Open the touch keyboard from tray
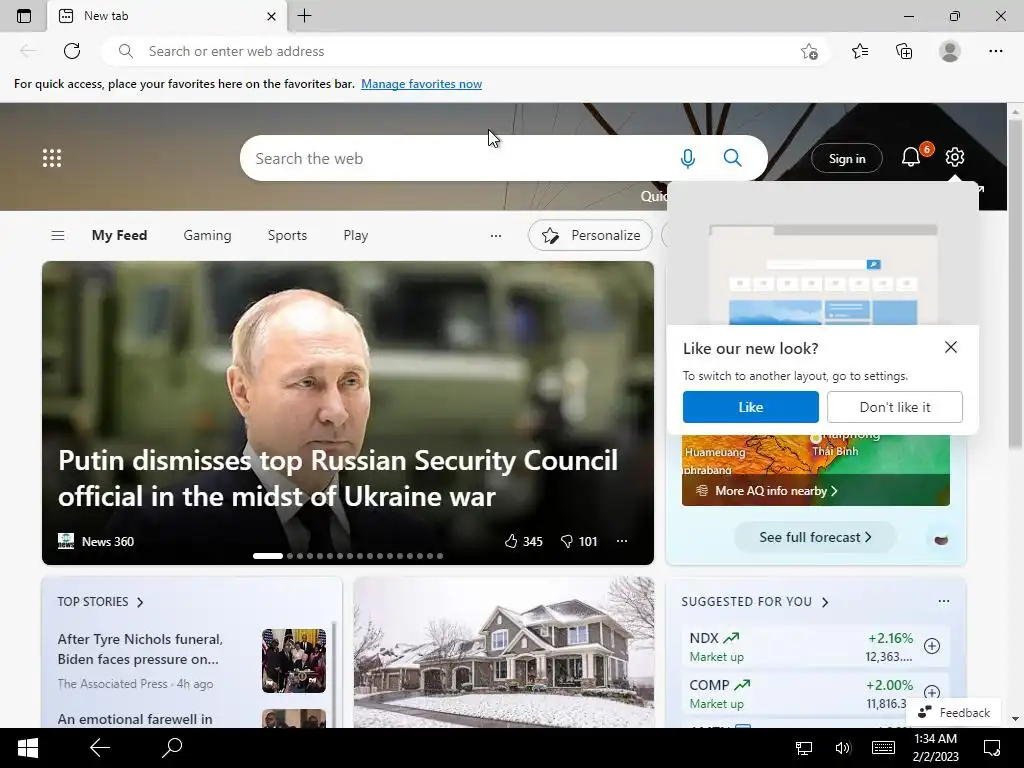Image resolution: width=1024 pixels, height=768 pixels. point(883,748)
